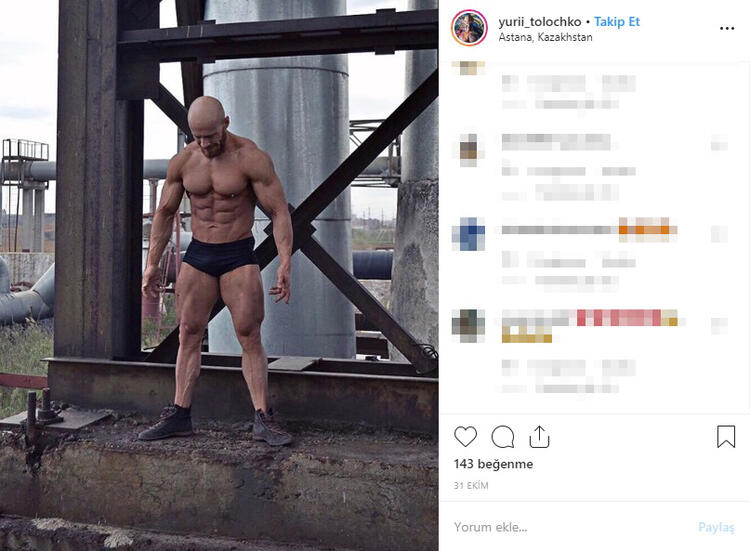Screen dimensions: 750x551
Task: Like the post with the heart icon
Action: pos(465,436)
